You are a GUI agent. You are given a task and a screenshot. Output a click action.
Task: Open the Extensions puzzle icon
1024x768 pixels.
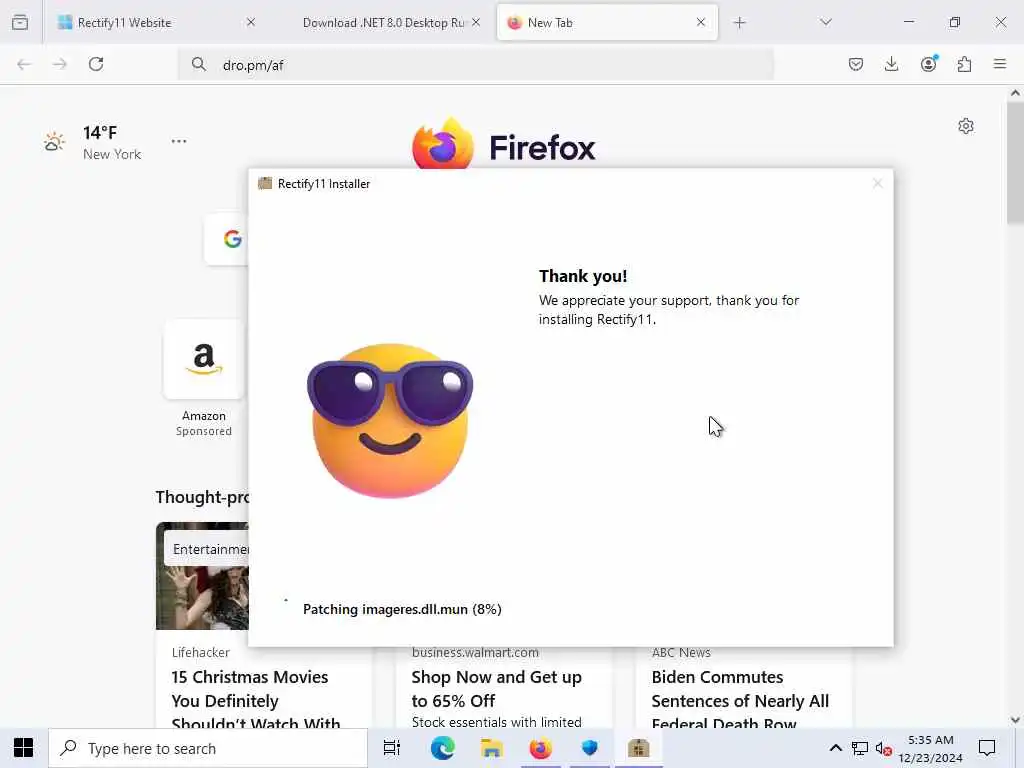click(x=964, y=64)
